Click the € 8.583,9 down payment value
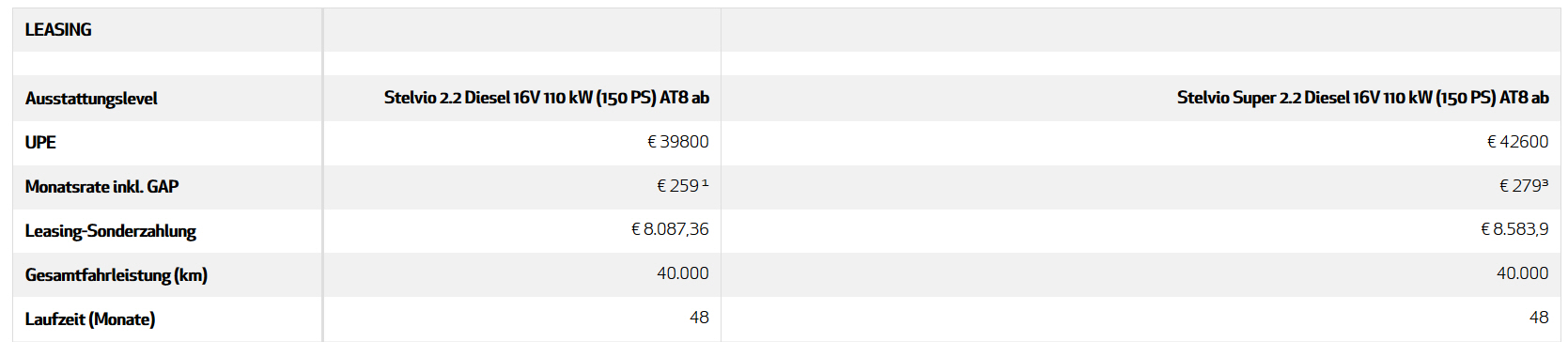The height and width of the screenshot is (342, 1568). click(1514, 229)
